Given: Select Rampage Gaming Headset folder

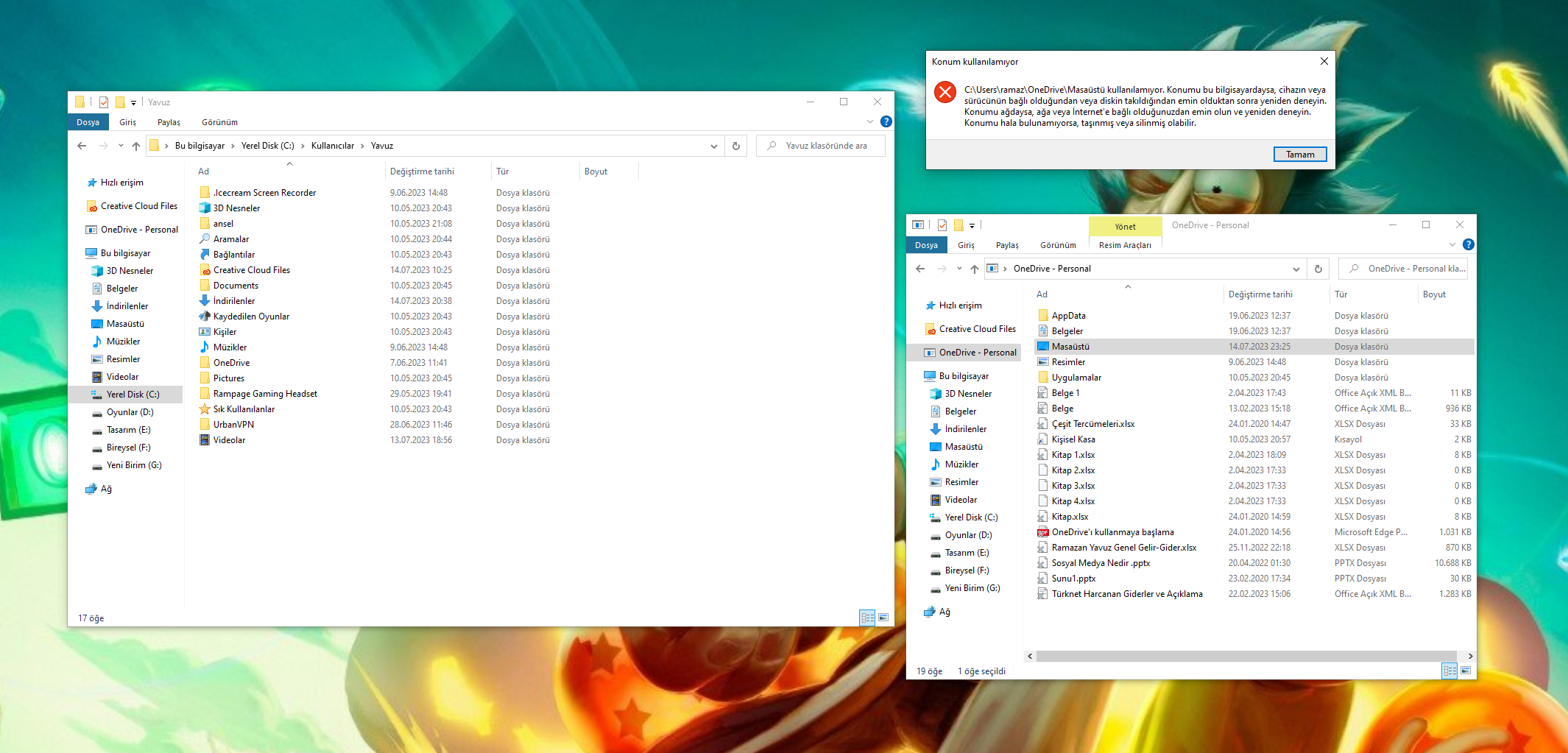Looking at the screenshot, I should coord(265,394).
